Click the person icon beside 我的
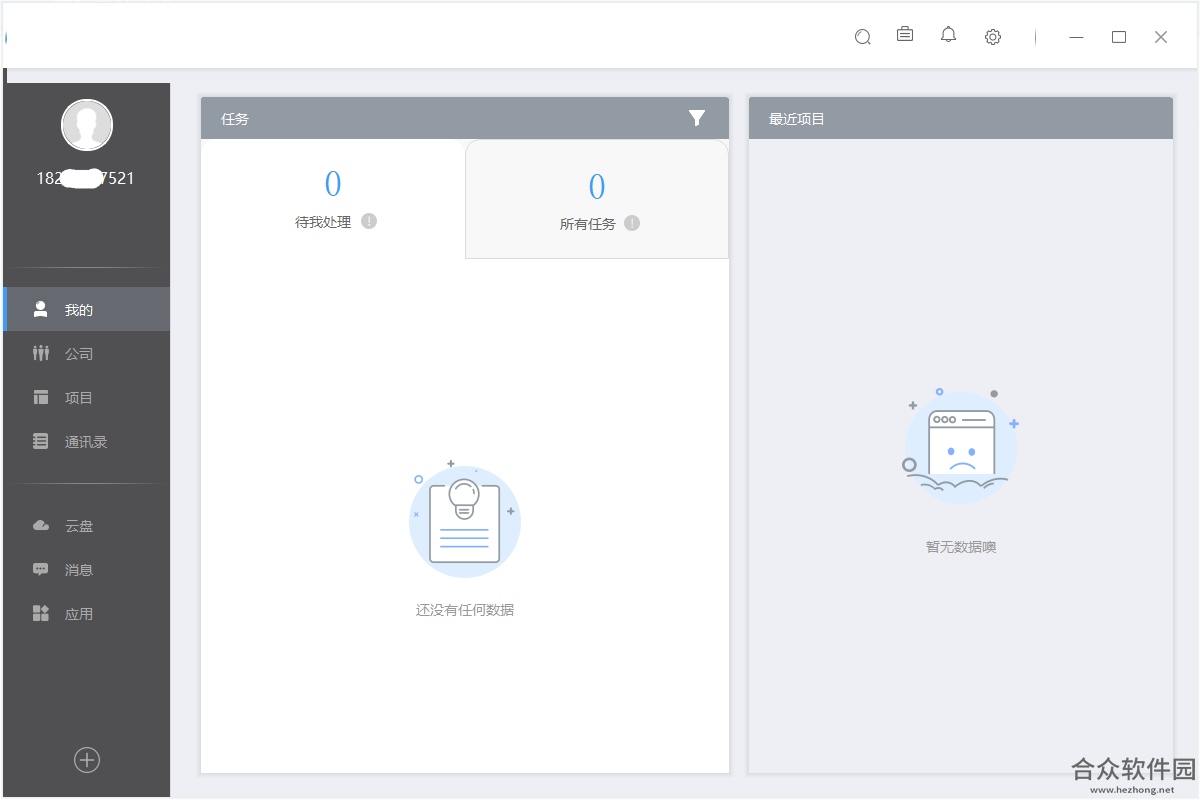The image size is (1200, 800). pyautogui.click(x=41, y=309)
